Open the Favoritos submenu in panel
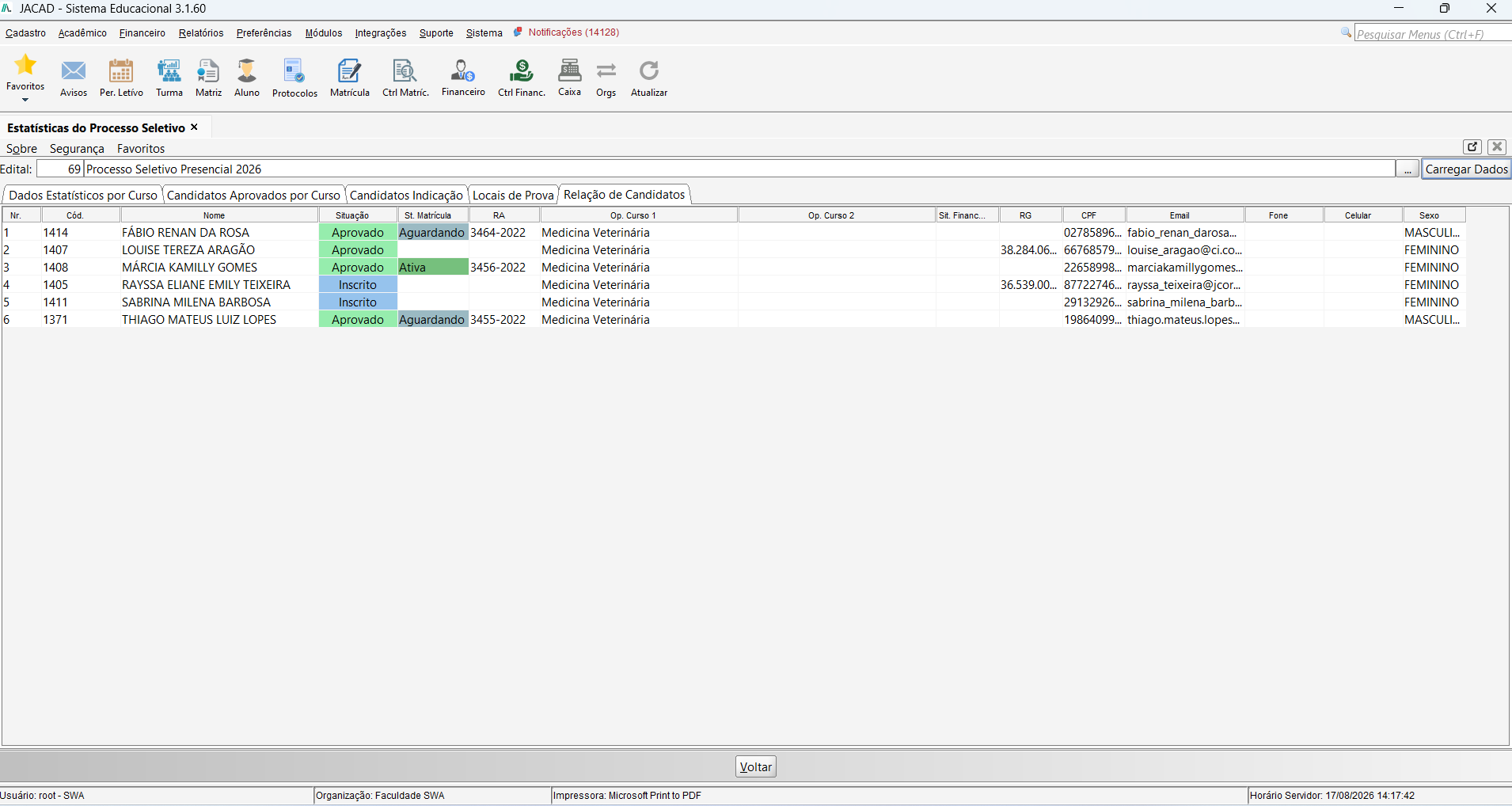 coord(141,149)
